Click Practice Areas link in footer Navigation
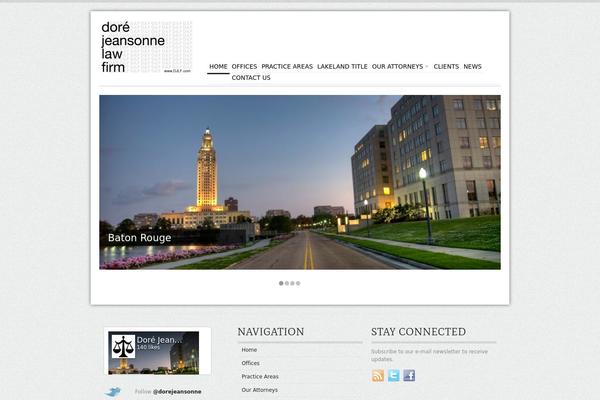 [x=260, y=377]
